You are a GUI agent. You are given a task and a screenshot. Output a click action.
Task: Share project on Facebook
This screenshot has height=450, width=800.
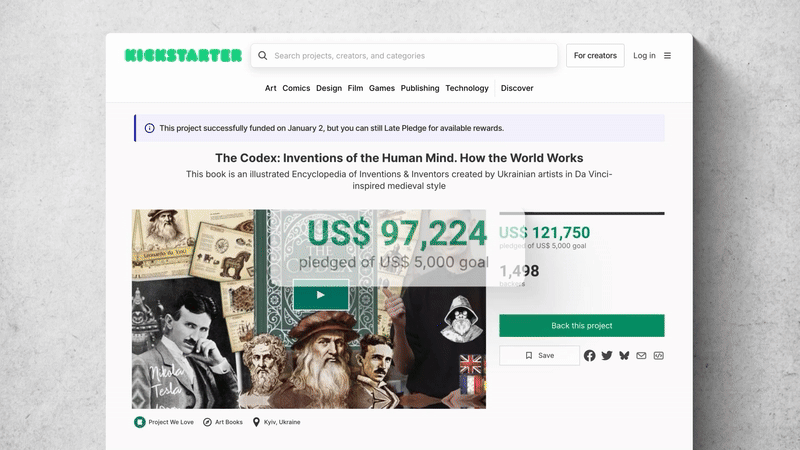(x=589, y=356)
